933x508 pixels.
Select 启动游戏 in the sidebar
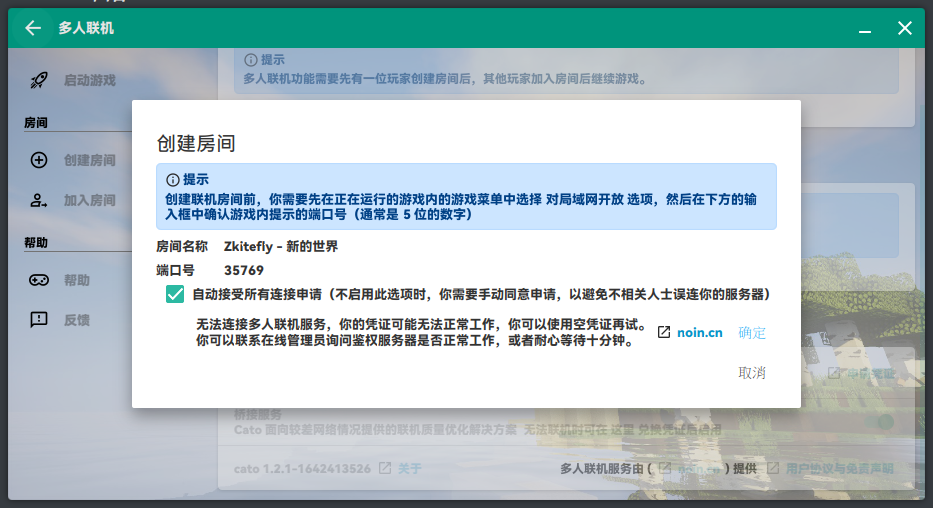89,80
